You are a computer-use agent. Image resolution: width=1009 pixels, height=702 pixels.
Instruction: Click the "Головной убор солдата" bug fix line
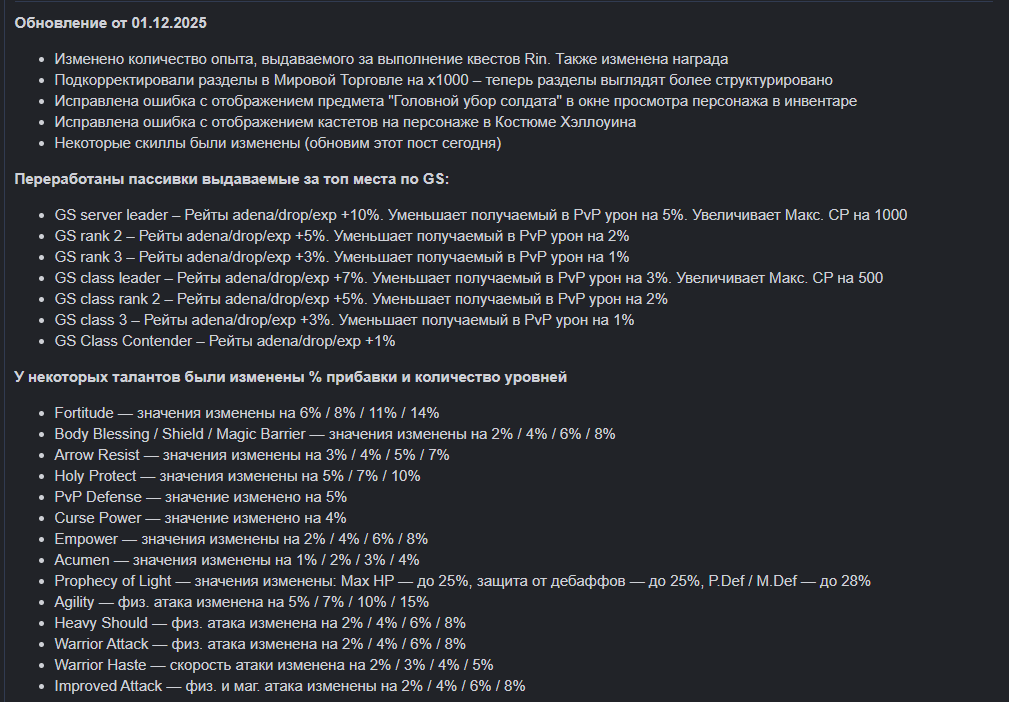(x=455, y=101)
